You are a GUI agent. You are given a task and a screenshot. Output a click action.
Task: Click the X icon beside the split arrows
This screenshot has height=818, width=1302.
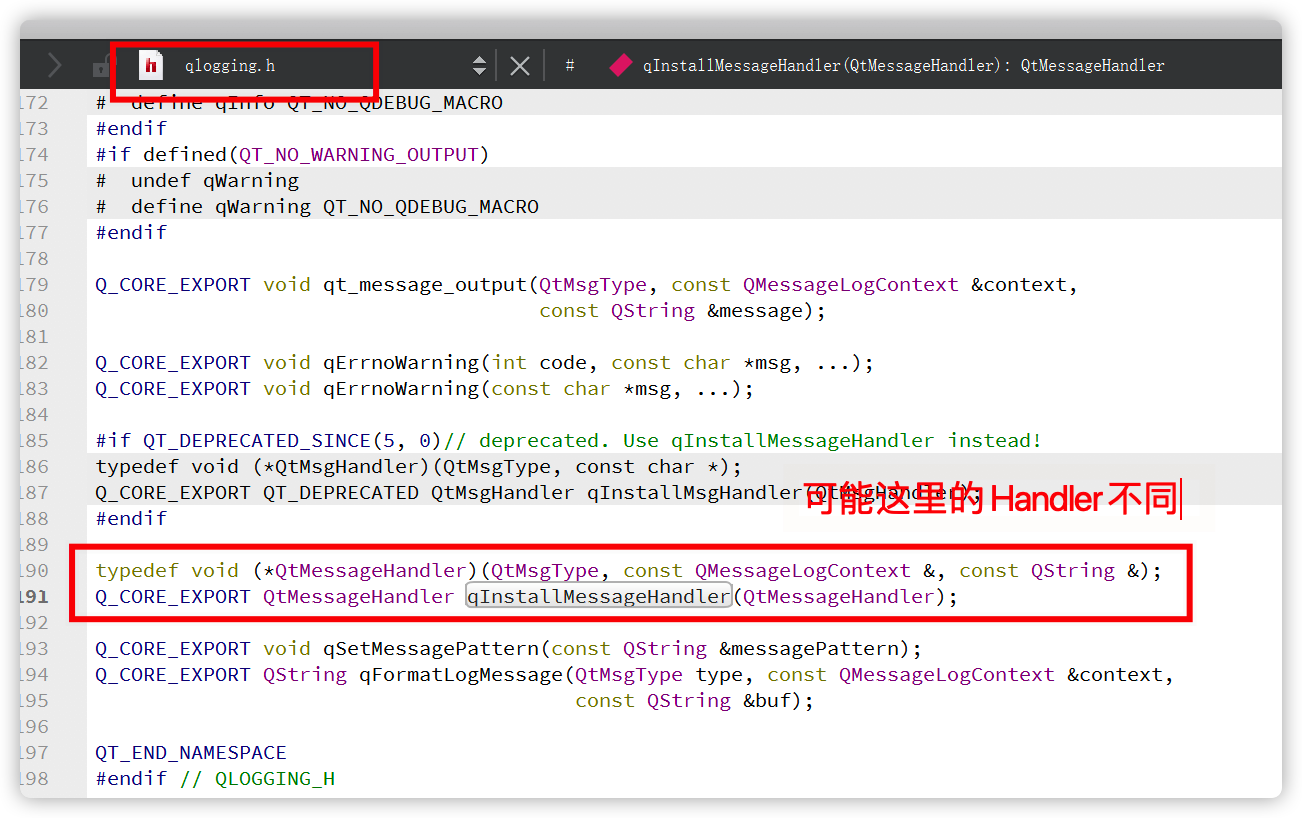[x=519, y=64]
